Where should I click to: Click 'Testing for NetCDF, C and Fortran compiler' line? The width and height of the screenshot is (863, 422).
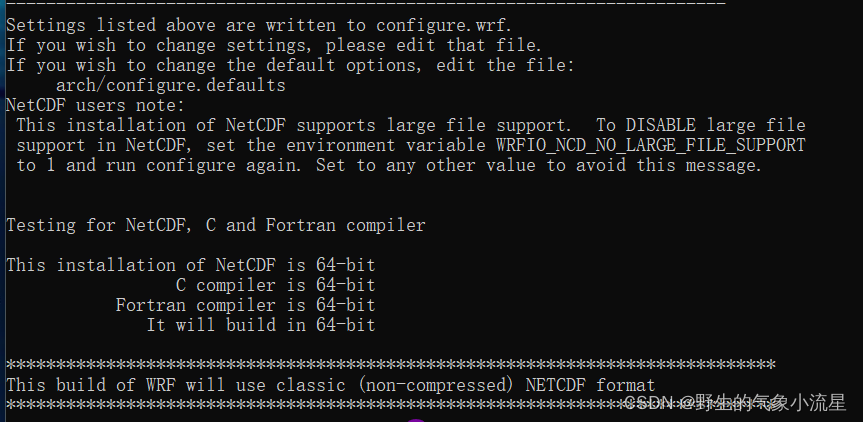click(x=216, y=225)
